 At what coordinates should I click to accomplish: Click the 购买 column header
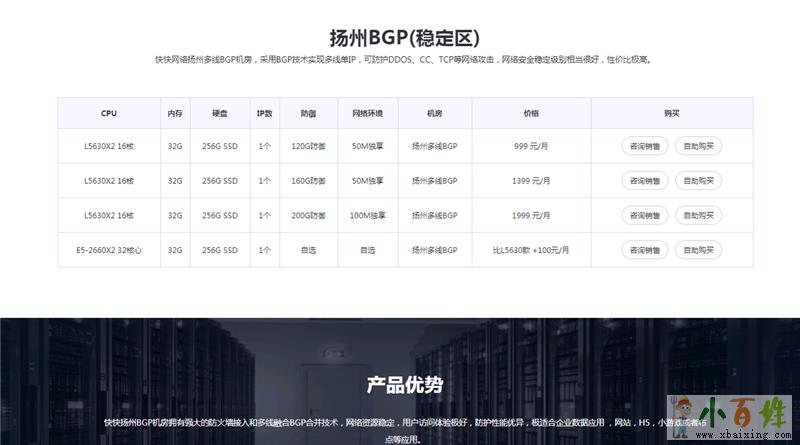point(671,113)
